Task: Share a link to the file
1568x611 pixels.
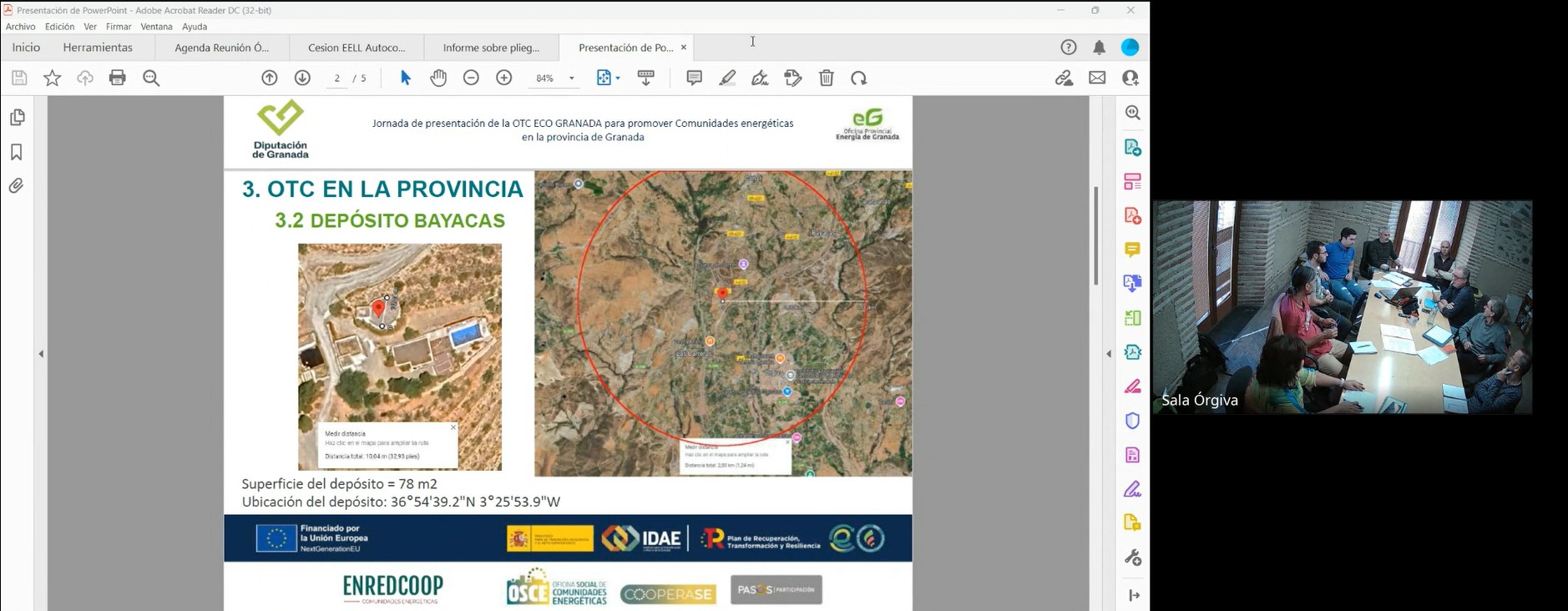Action: pyautogui.click(x=1064, y=78)
